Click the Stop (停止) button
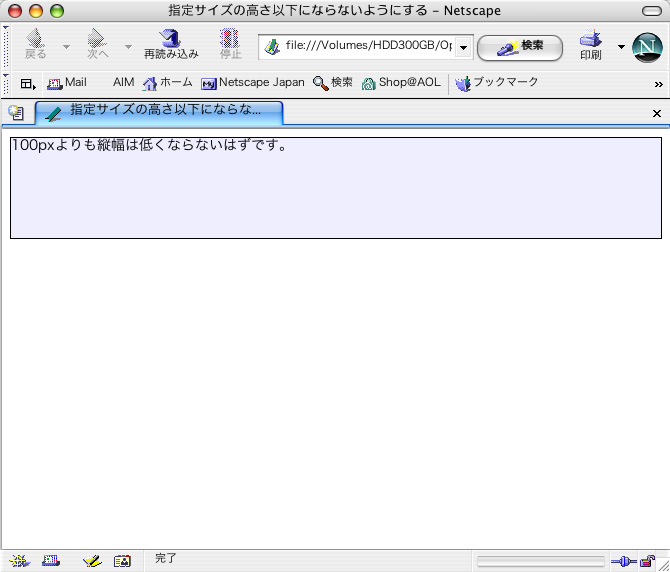 [230, 44]
